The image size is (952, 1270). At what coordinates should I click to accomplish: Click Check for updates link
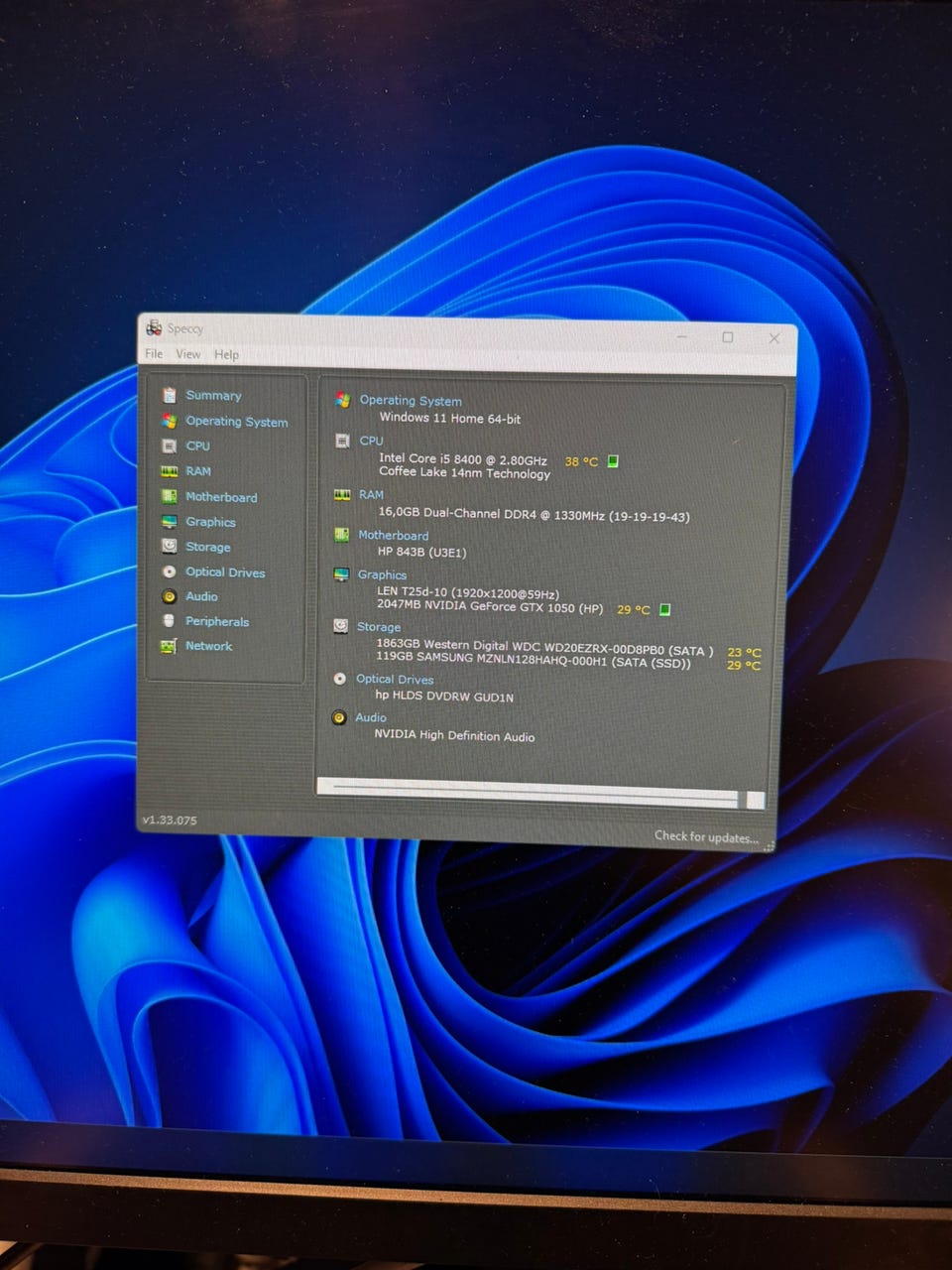click(706, 836)
